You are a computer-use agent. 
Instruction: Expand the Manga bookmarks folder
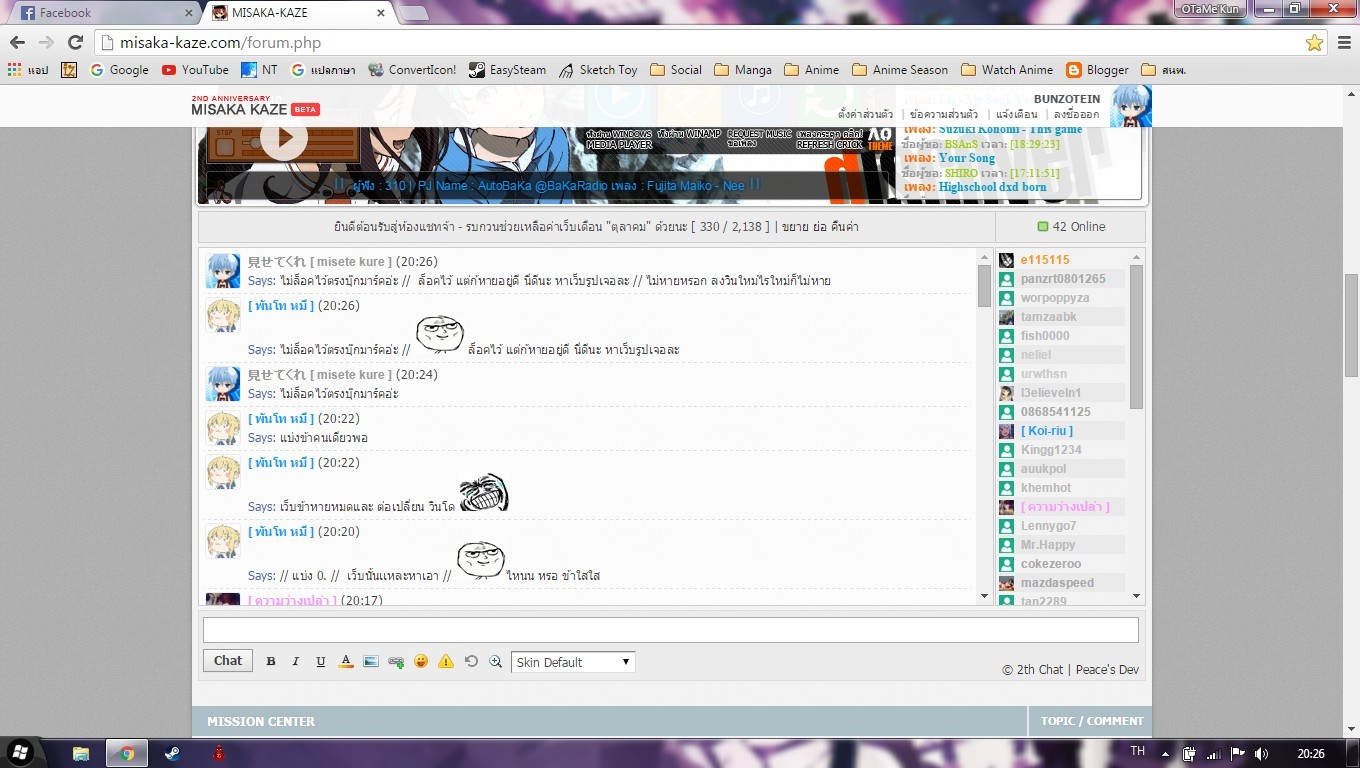coord(744,70)
